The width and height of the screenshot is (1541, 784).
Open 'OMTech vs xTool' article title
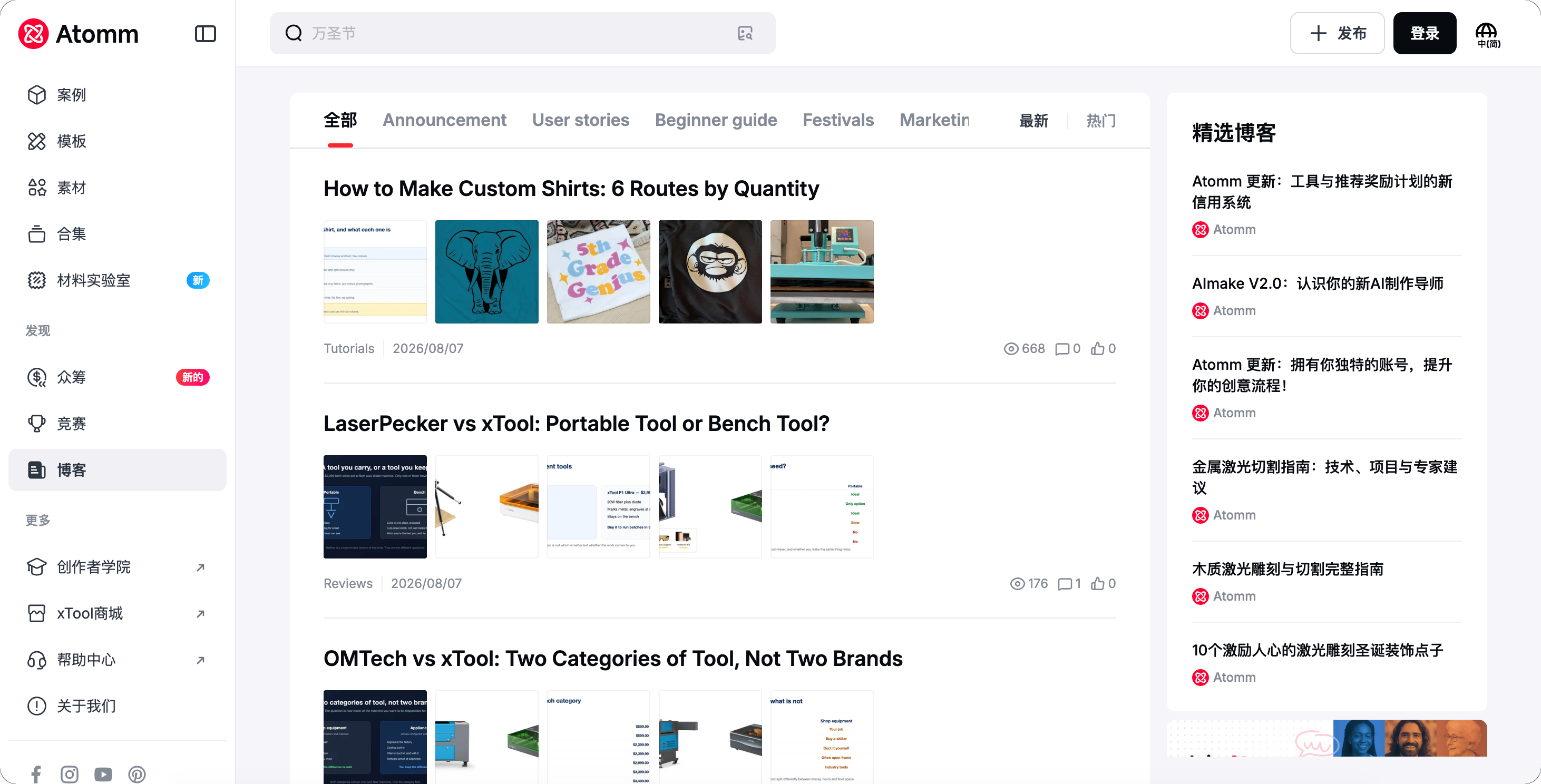pos(613,659)
